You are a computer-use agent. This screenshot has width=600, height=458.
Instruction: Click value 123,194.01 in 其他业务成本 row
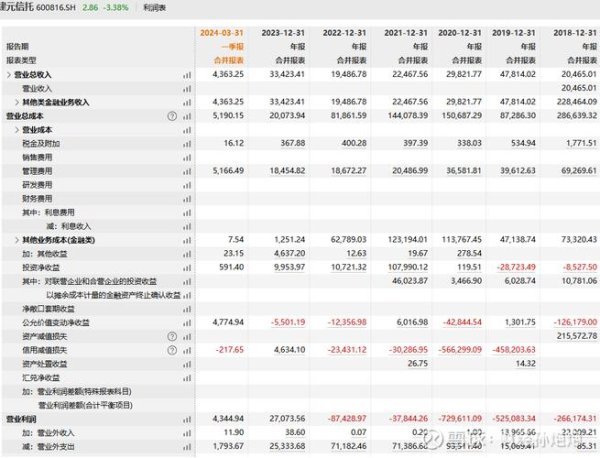[408, 240]
